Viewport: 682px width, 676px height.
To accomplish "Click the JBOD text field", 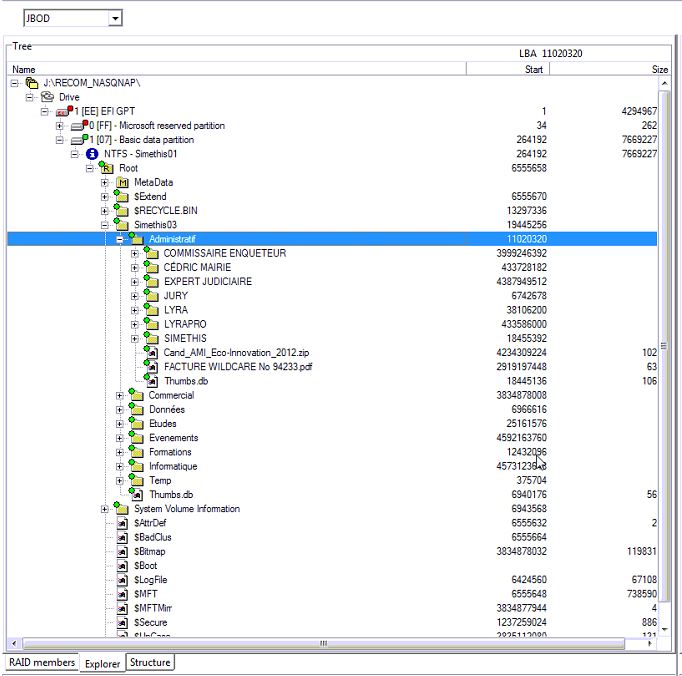I will click(66, 18).
